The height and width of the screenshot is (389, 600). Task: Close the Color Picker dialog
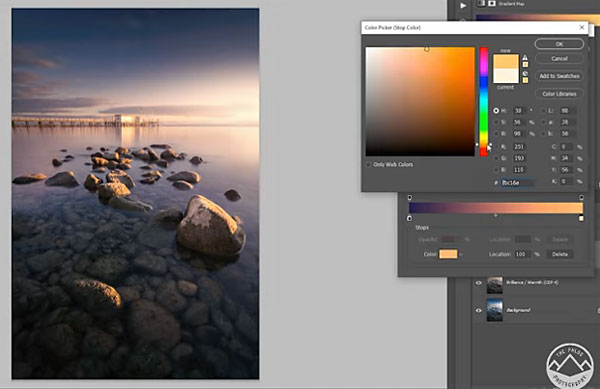click(582, 27)
